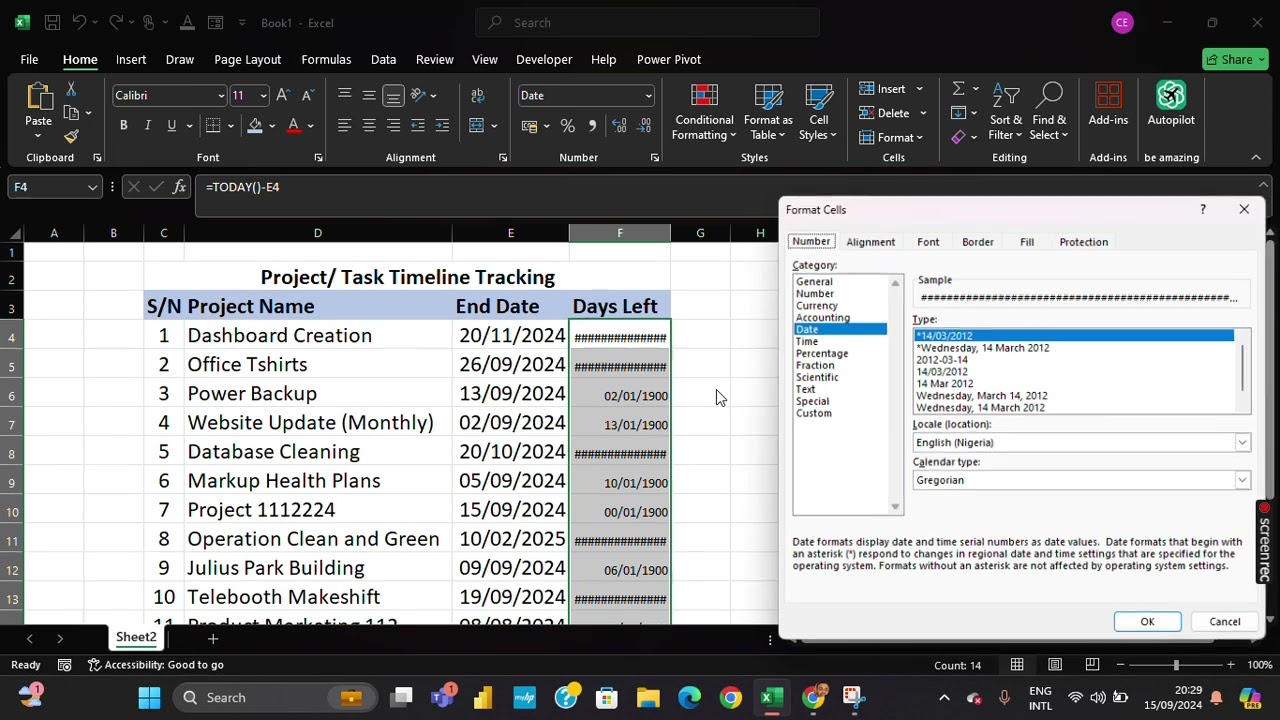Switch to the Insert ribbon tab
1280x720 pixels.
(131, 59)
